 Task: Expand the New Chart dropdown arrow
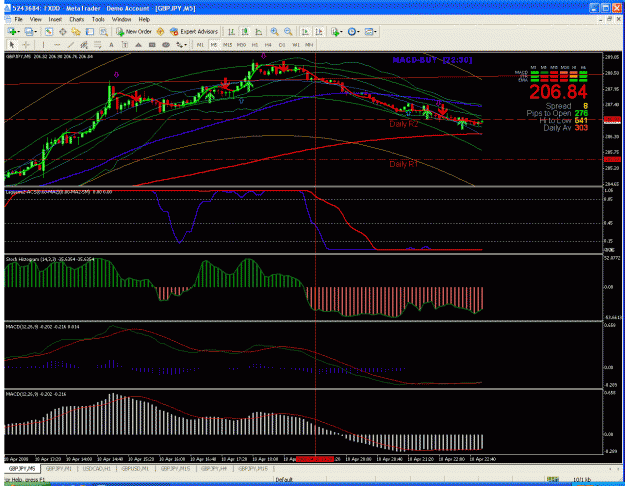pos(19,32)
